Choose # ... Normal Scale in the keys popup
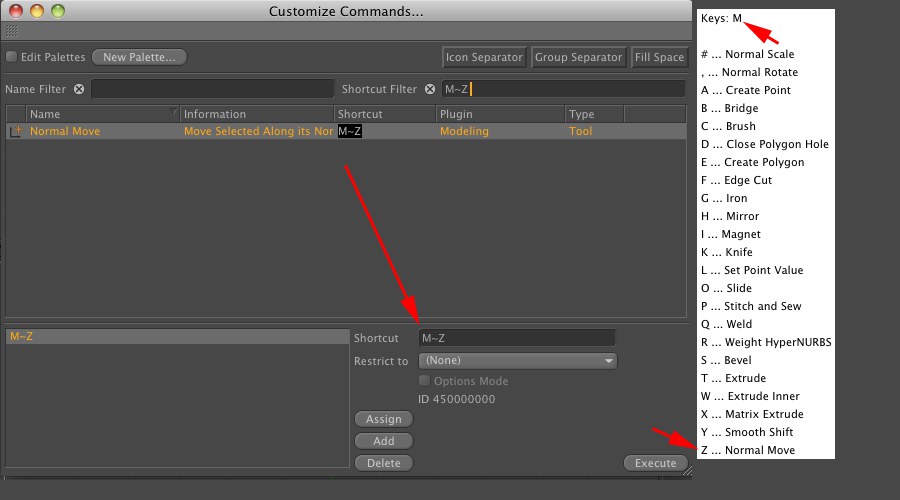This screenshot has width=900, height=500. click(747, 54)
